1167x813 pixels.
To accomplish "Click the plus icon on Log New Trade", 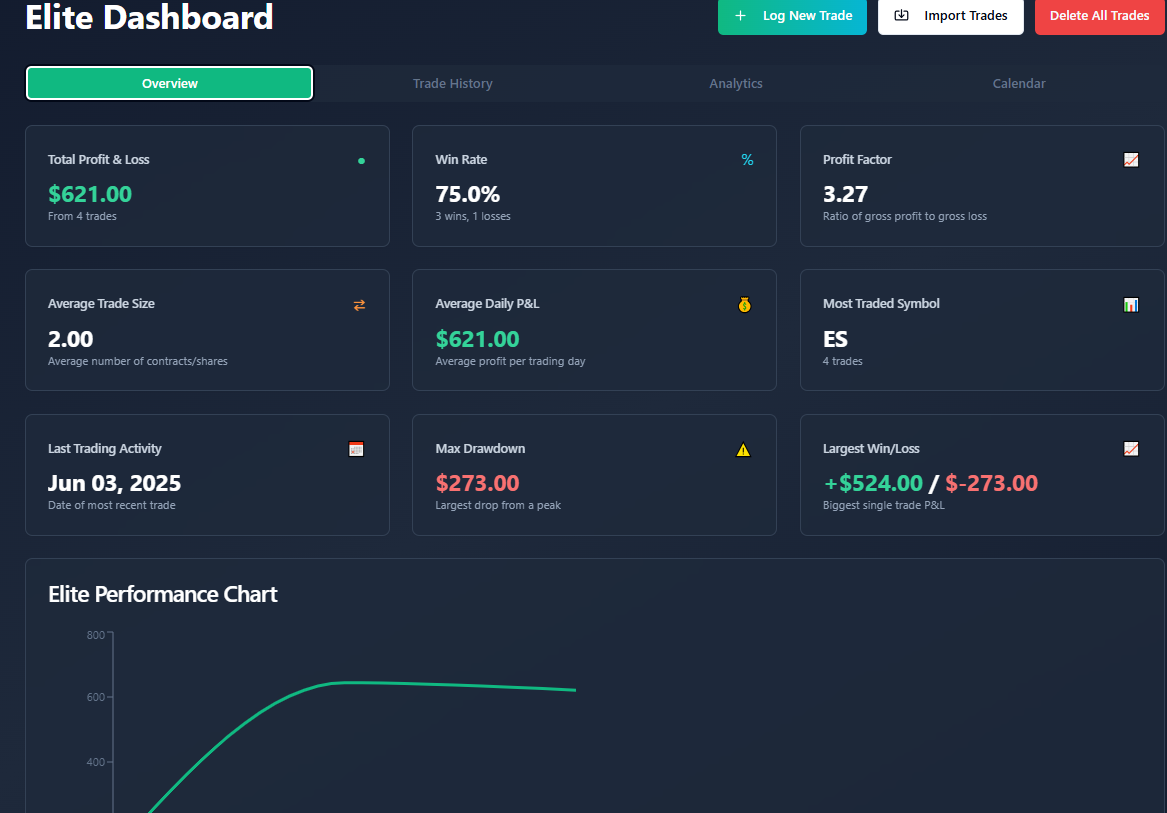I will click(x=741, y=16).
